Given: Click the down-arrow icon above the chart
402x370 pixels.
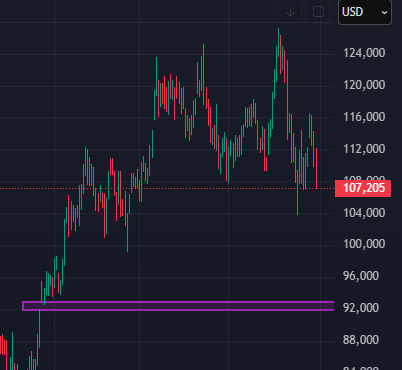Looking at the screenshot, I should tap(290, 12).
